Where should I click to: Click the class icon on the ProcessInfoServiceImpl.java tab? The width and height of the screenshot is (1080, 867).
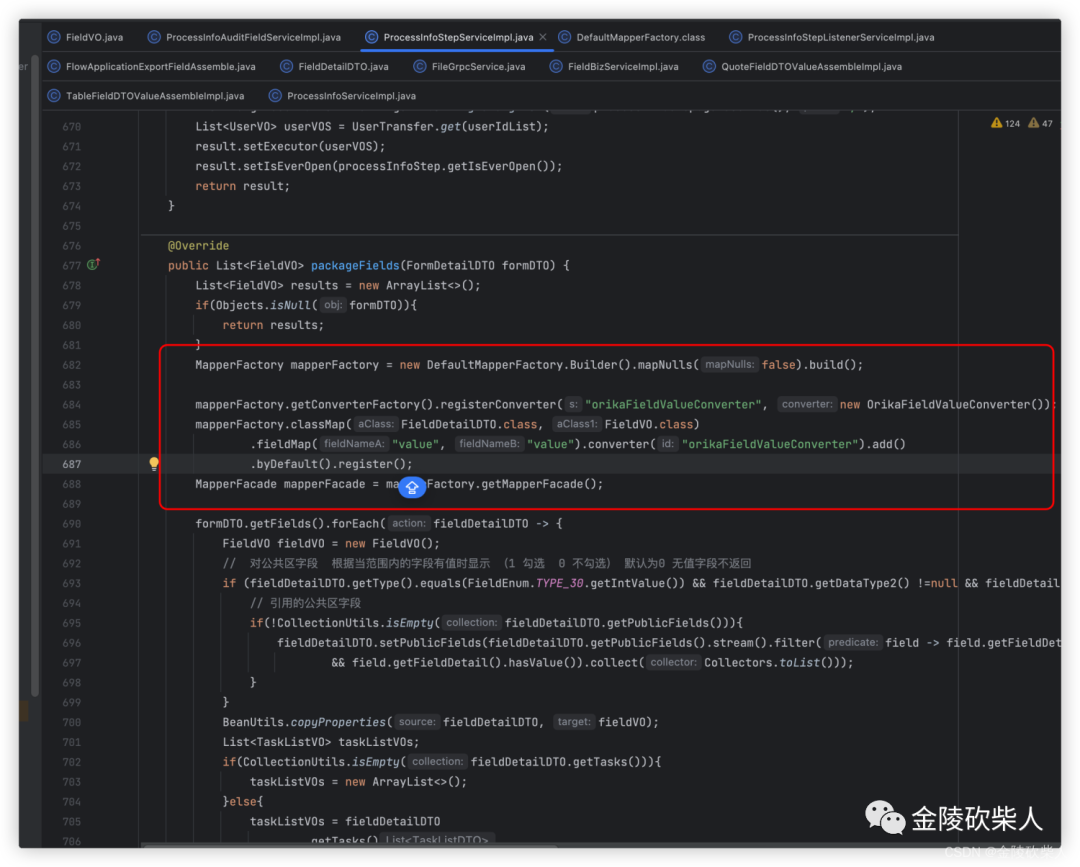(275, 96)
